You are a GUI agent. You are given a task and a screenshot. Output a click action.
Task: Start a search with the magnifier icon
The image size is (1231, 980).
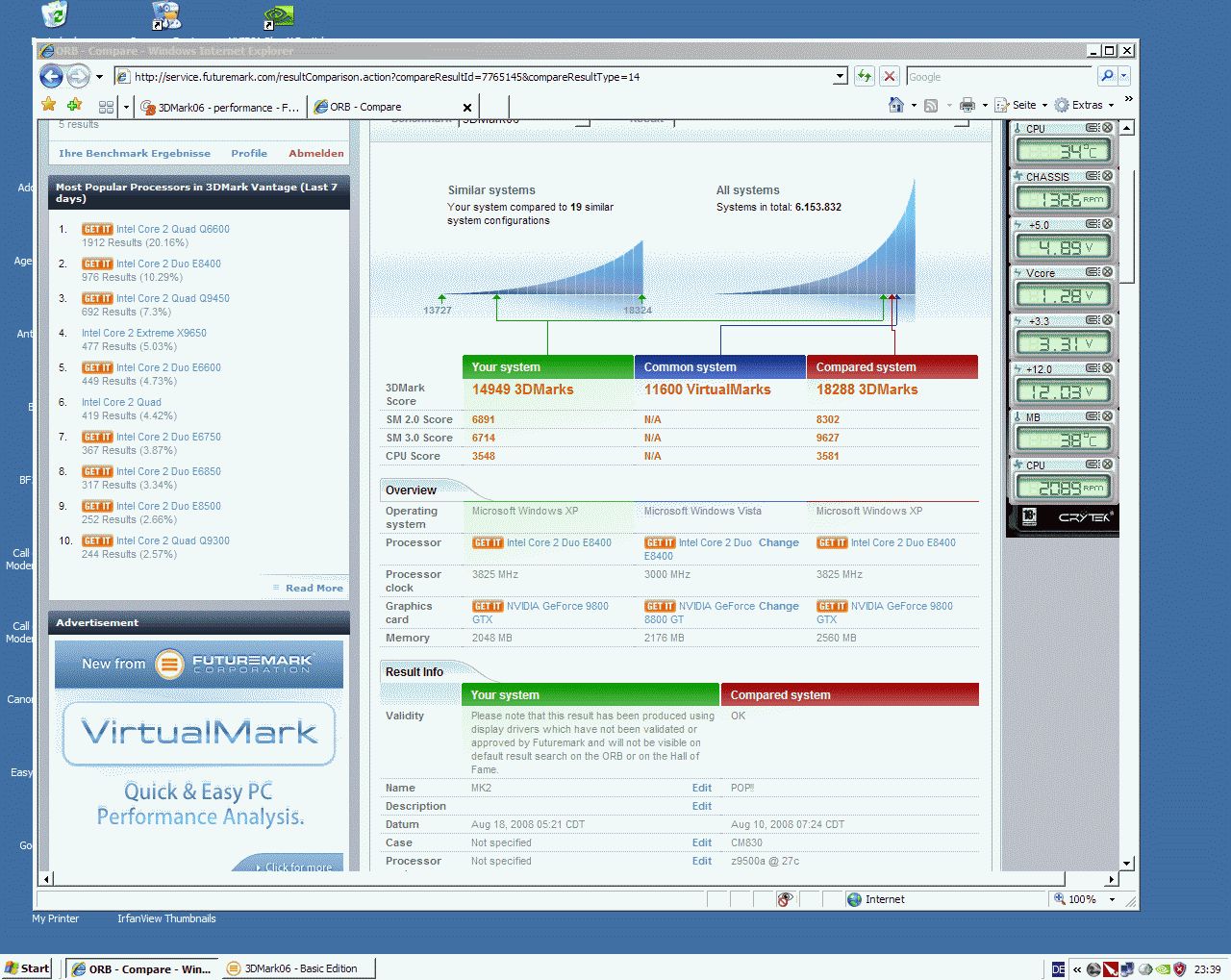click(1107, 77)
